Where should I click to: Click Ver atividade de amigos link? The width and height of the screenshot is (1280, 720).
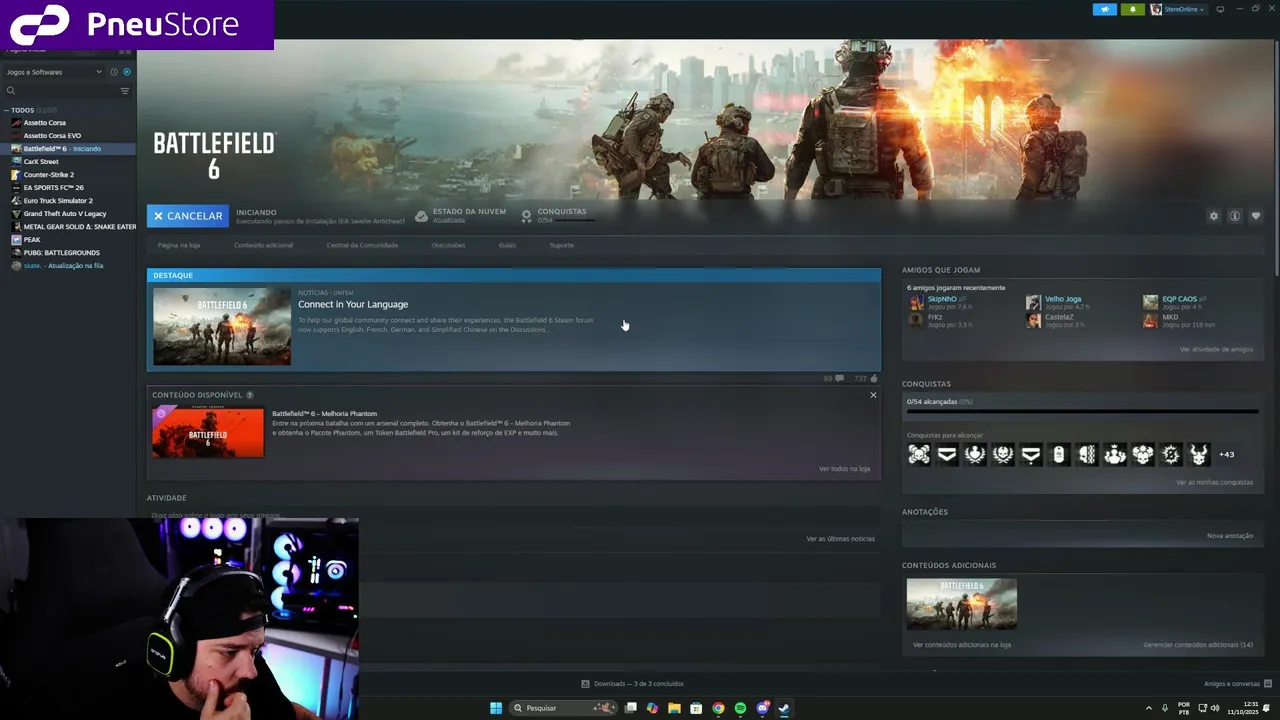(1216, 350)
